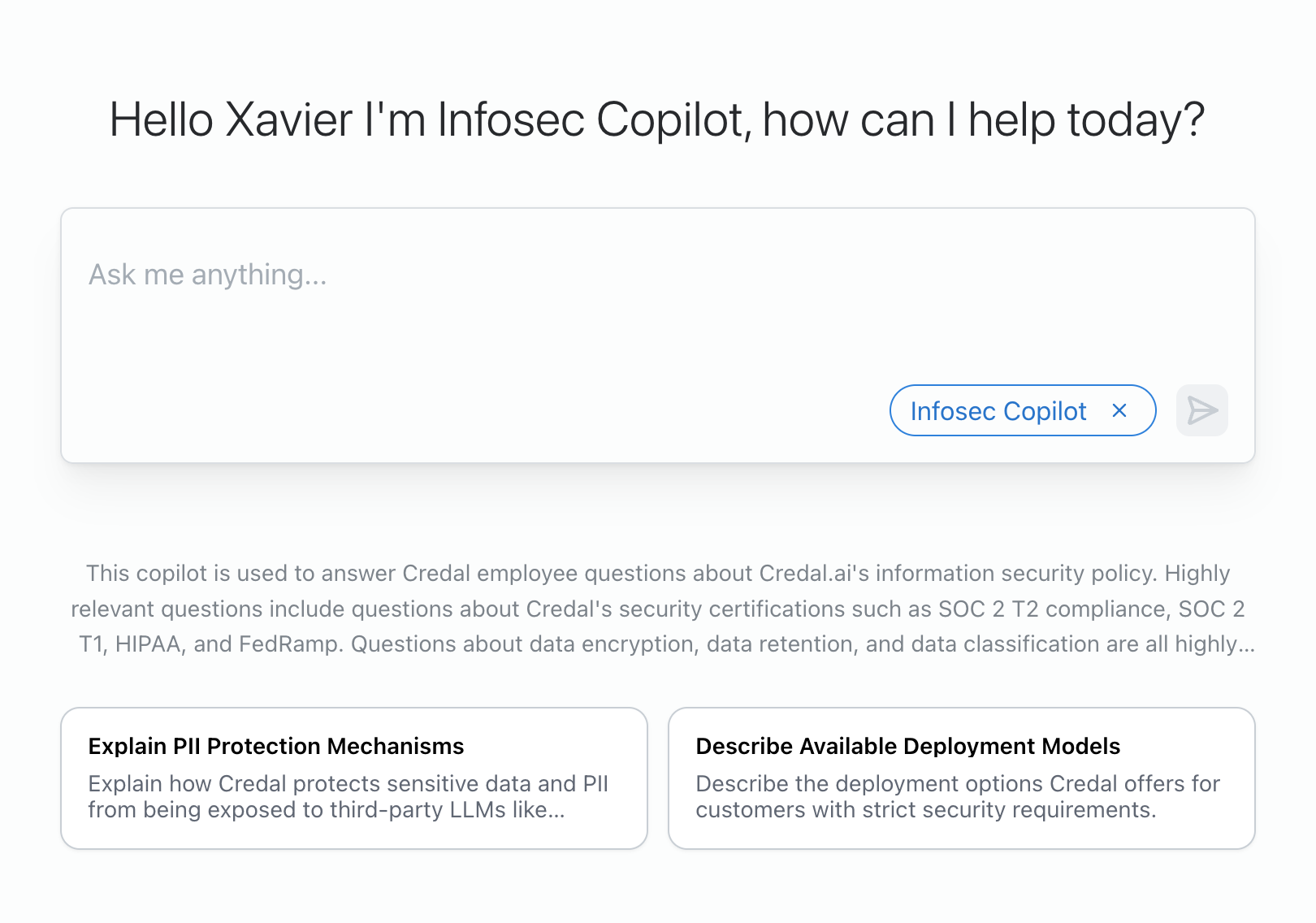
Task: Select the deployment models card description text
Action: click(x=957, y=797)
